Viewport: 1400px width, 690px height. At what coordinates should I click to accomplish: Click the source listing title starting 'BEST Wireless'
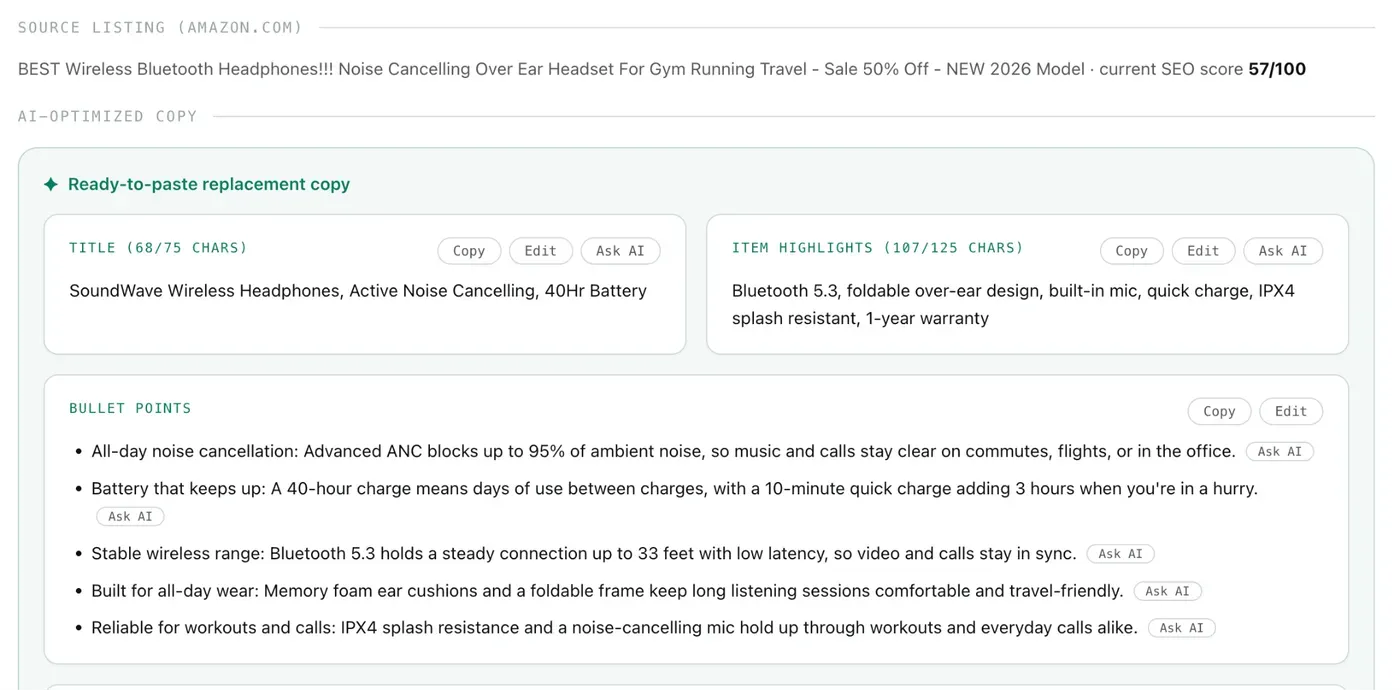(x=551, y=69)
